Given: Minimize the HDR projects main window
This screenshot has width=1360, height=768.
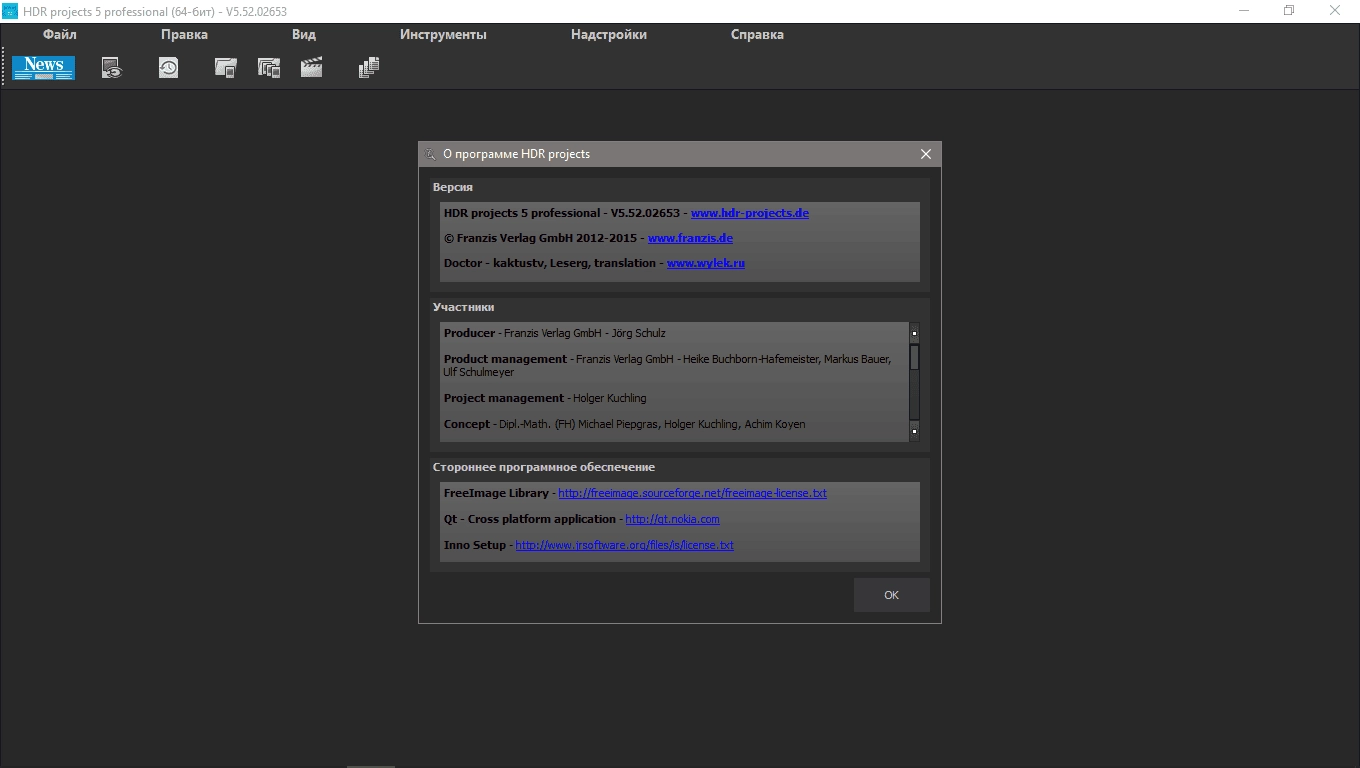Looking at the screenshot, I should tap(1244, 11).
